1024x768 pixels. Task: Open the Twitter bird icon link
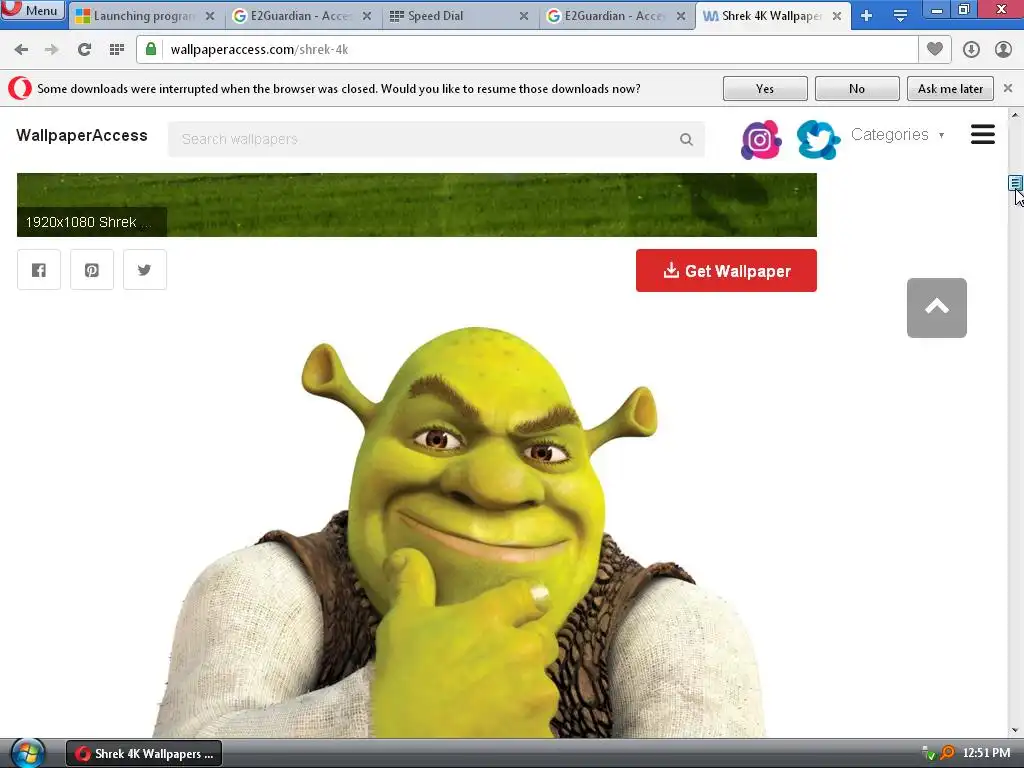pyautogui.click(x=818, y=140)
